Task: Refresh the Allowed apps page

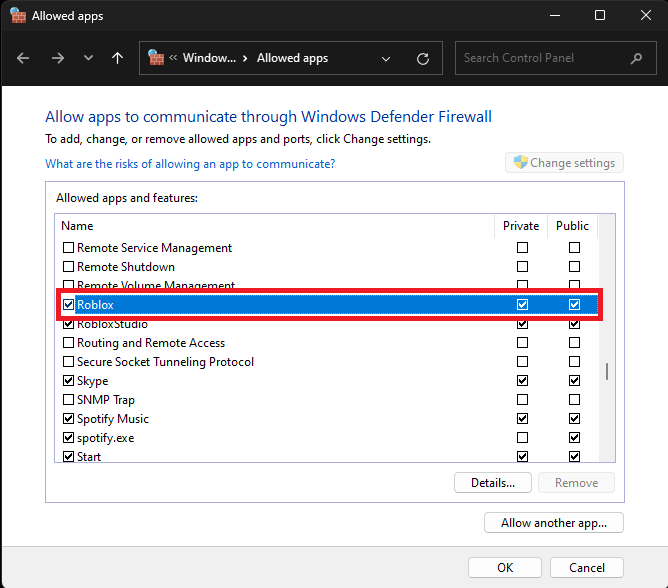Action: click(423, 58)
